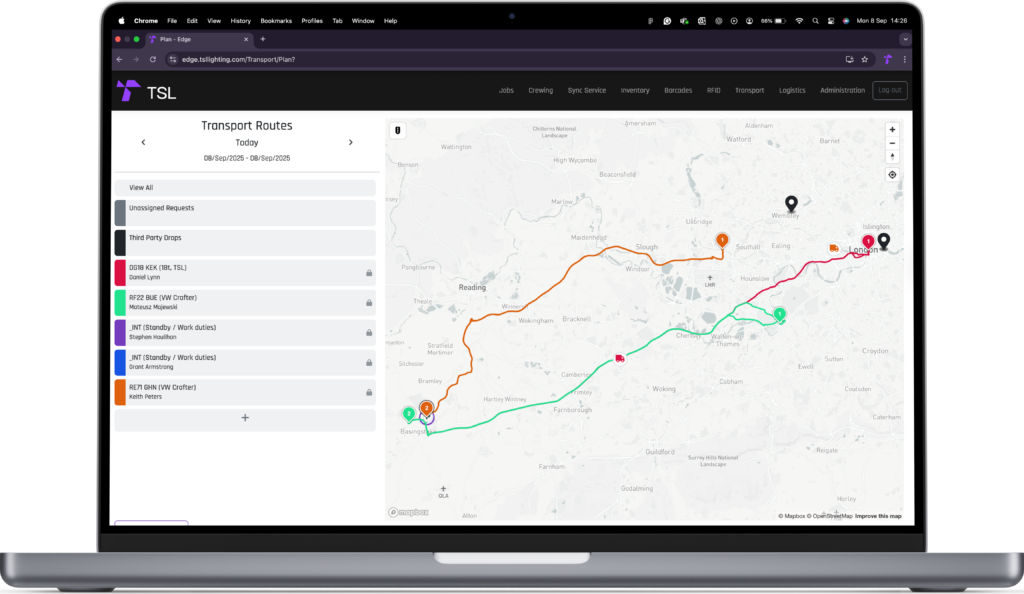Screen dimensions: 1024x594
Task: Click the browser address bar URL
Action: [x=238, y=59]
